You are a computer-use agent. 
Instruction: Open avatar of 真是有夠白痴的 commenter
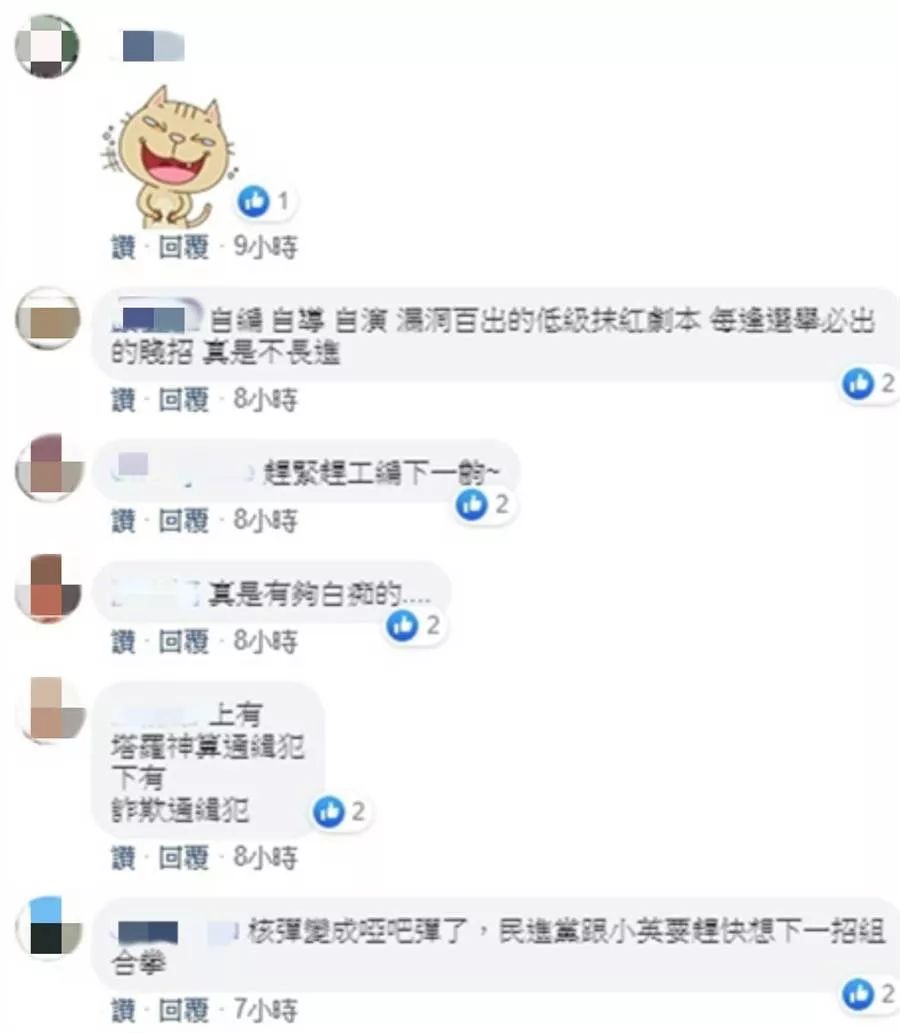click(x=48, y=589)
